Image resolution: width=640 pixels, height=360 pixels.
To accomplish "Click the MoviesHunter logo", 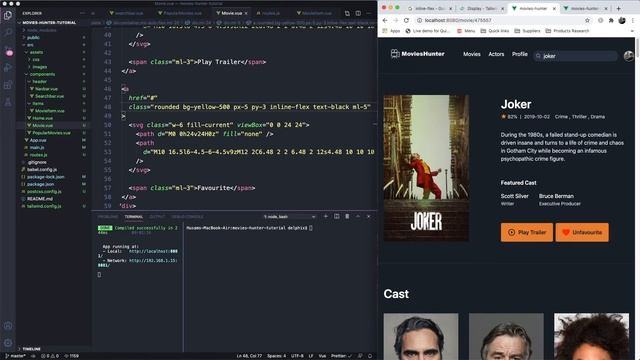I will 418,53.
